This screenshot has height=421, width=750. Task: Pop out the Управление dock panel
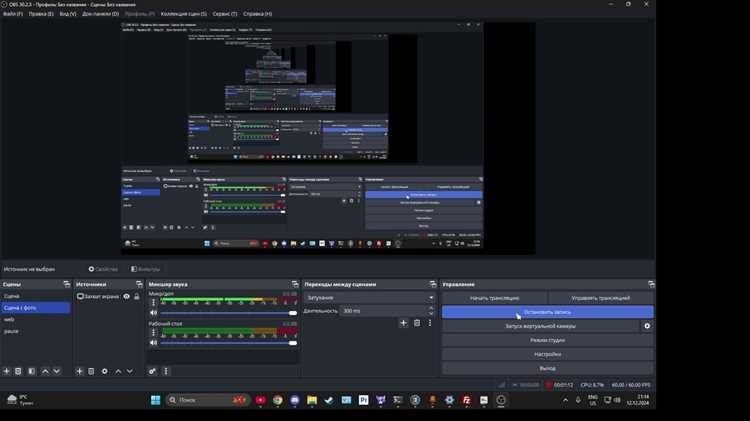coord(651,284)
